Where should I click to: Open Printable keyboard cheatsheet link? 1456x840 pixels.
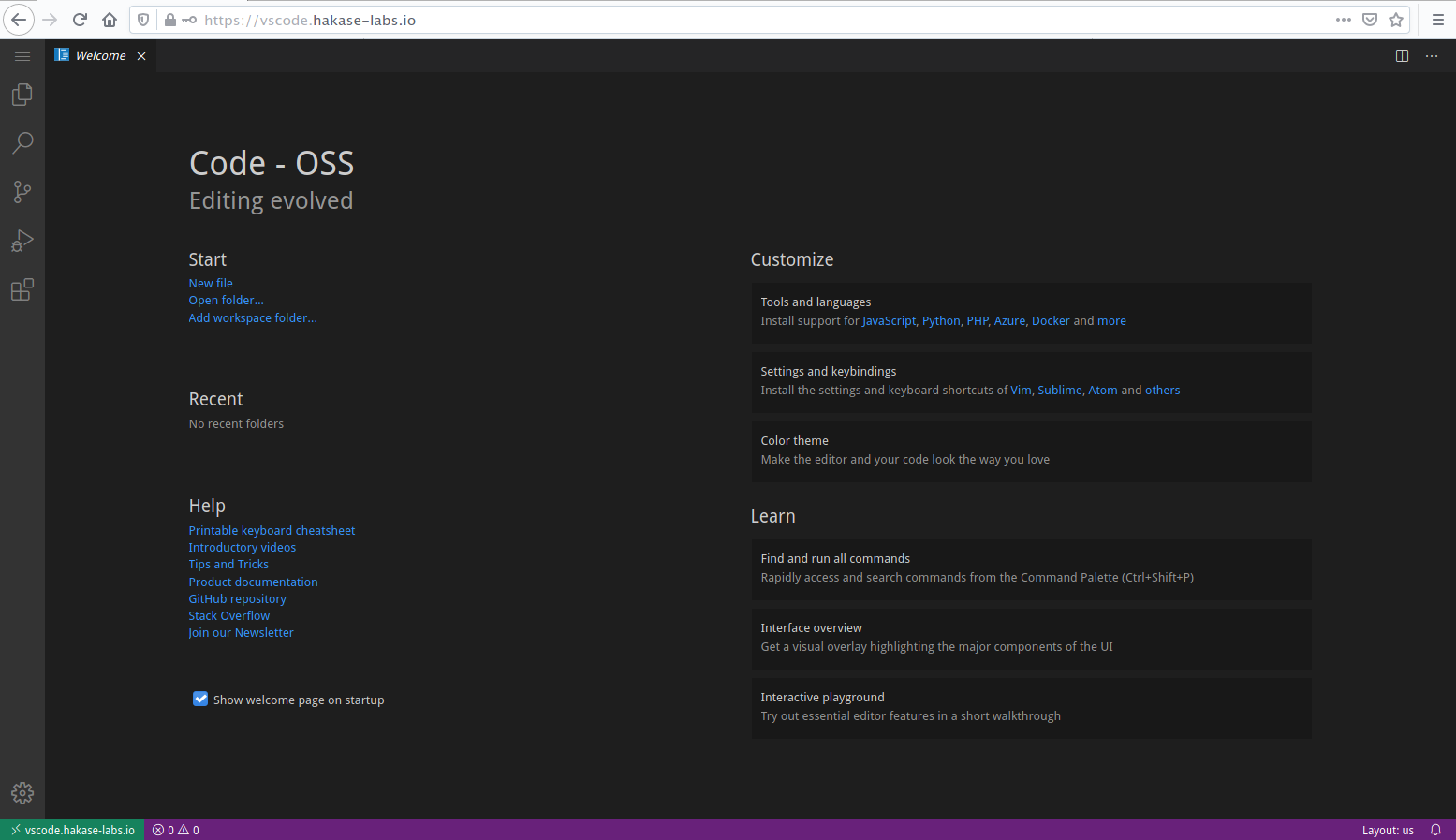pyautogui.click(x=272, y=530)
